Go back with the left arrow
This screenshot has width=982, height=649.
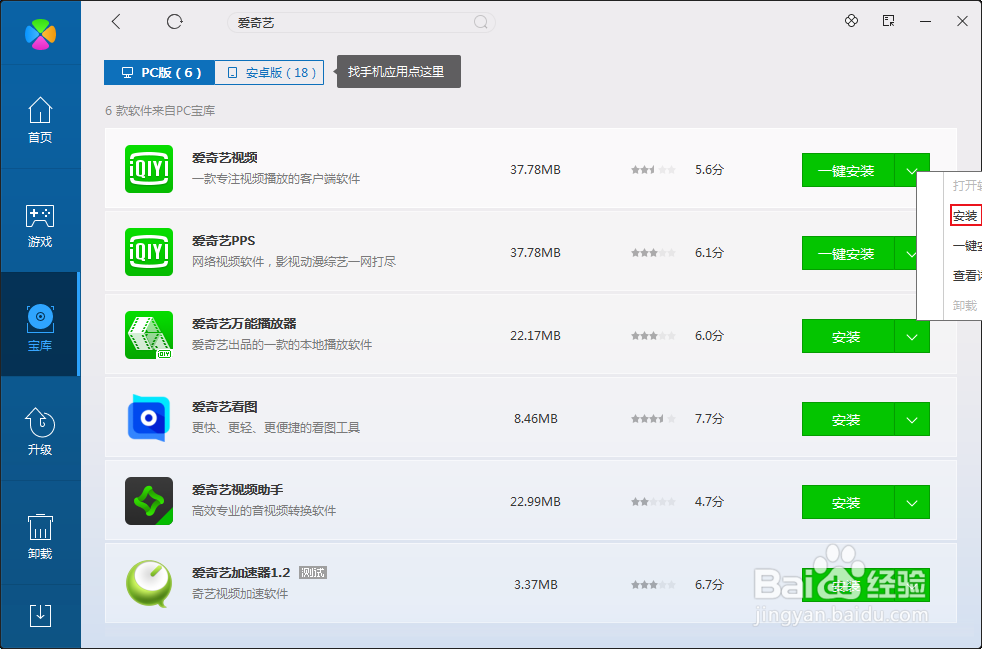[116, 22]
